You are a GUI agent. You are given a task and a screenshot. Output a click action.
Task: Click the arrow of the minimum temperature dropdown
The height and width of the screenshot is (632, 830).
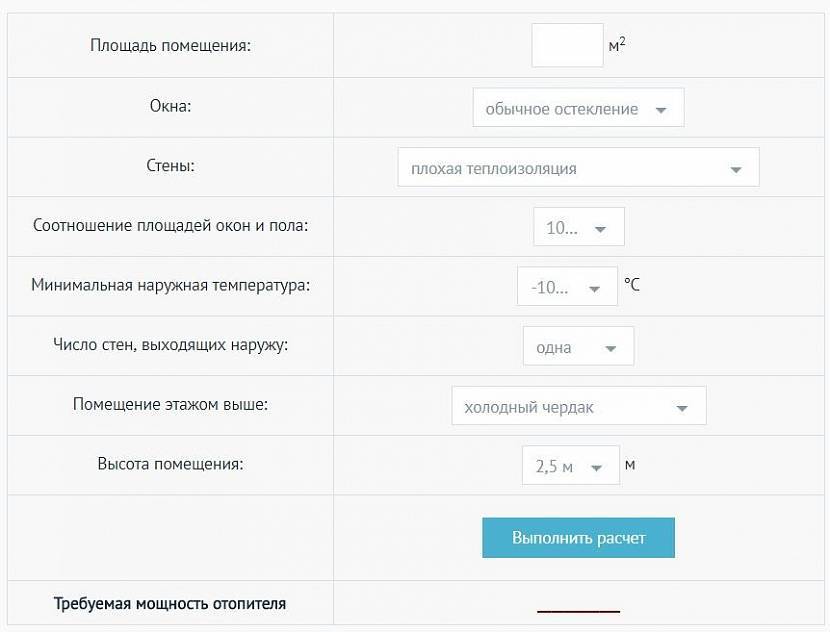click(x=595, y=288)
